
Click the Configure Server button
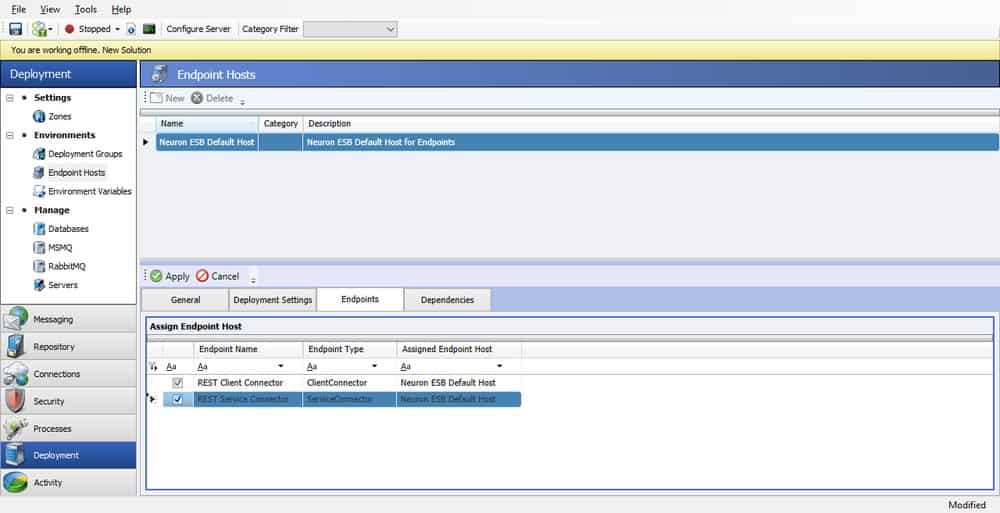198,29
